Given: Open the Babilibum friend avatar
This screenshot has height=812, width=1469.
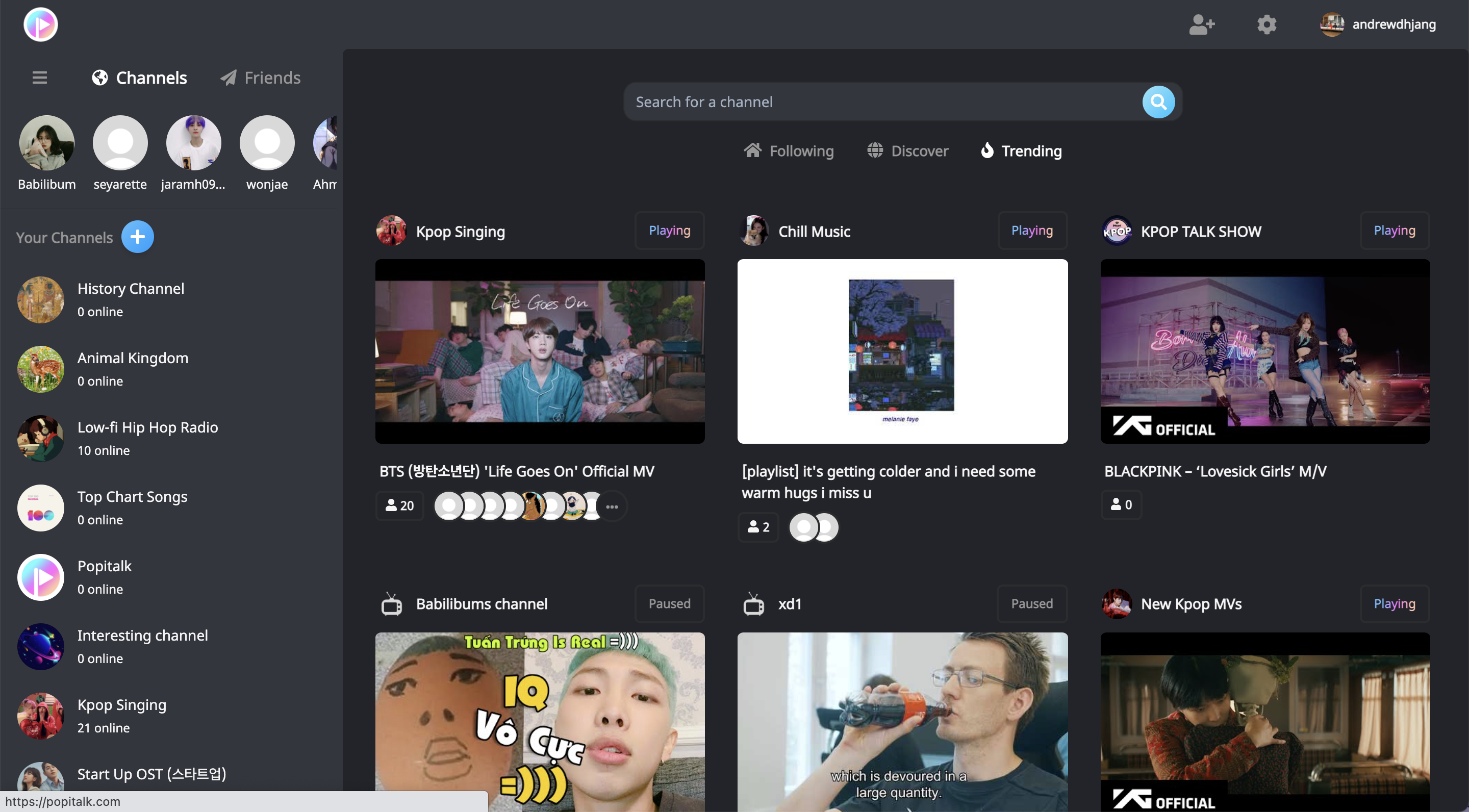Looking at the screenshot, I should click(47, 143).
